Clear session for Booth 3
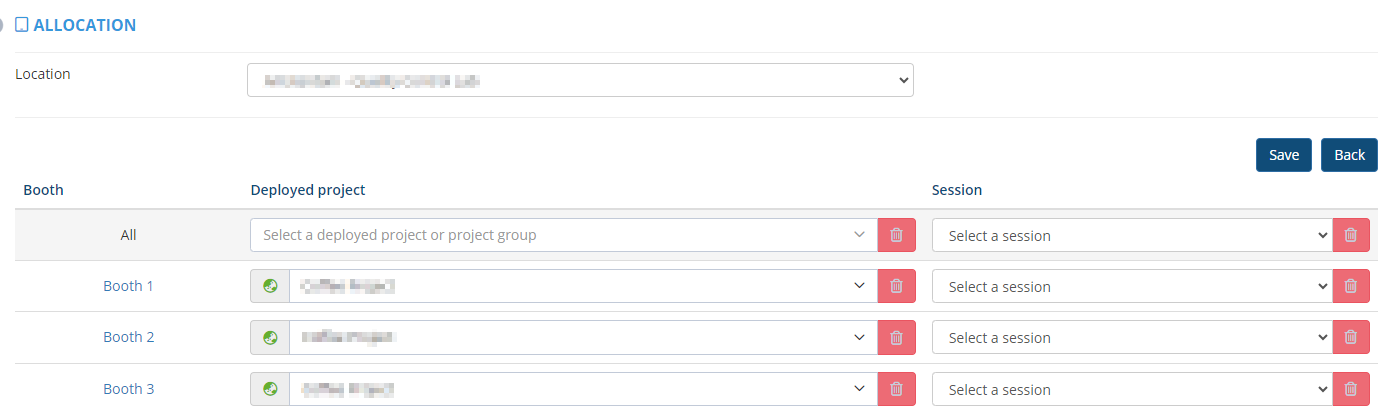The image size is (1381, 413). (1351, 389)
